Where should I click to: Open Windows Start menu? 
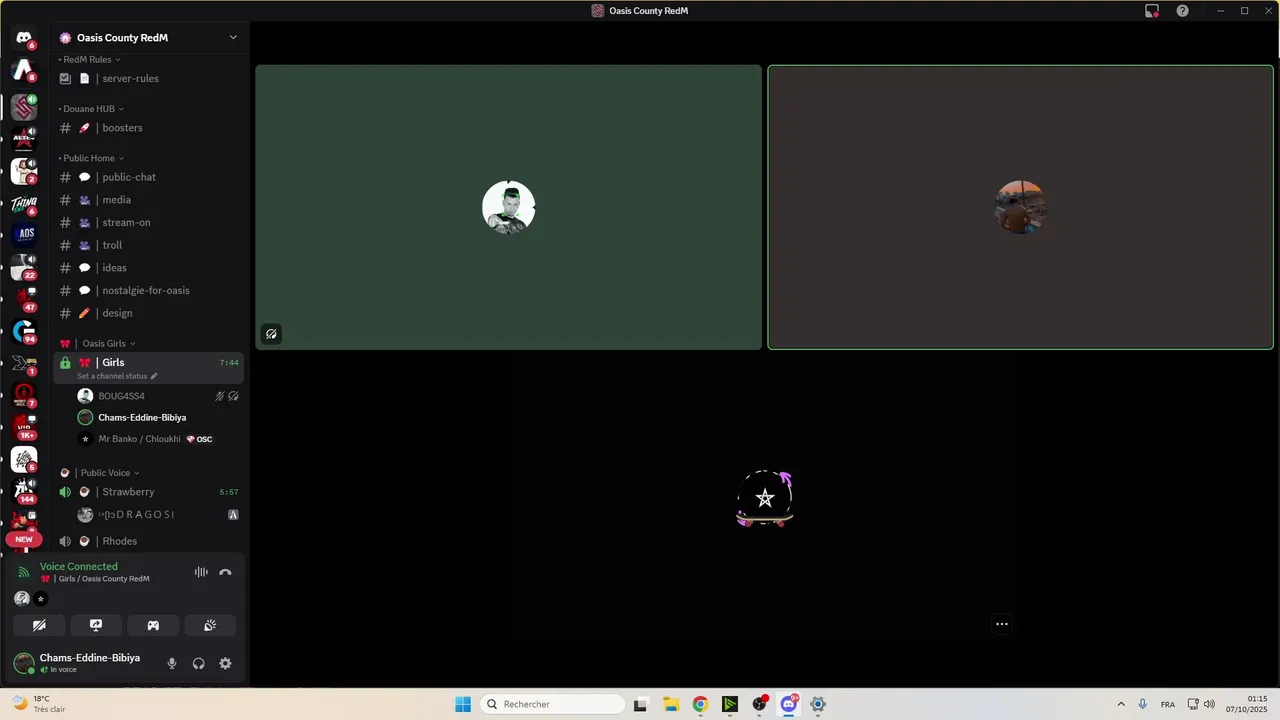463,704
